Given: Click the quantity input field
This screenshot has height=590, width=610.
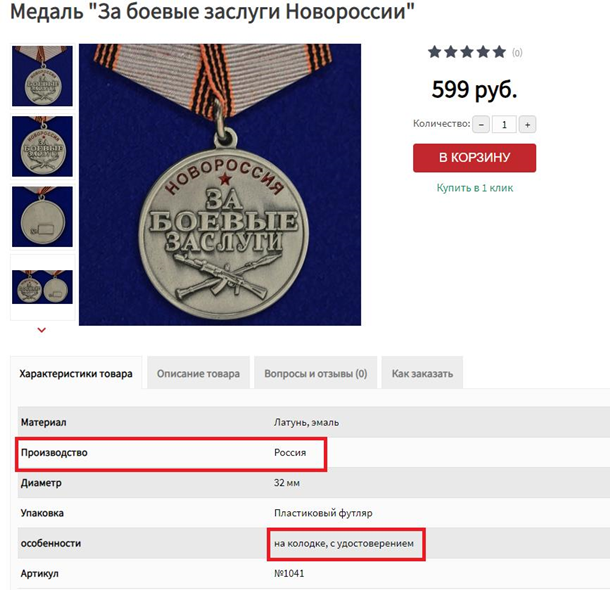Looking at the screenshot, I should point(504,124).
